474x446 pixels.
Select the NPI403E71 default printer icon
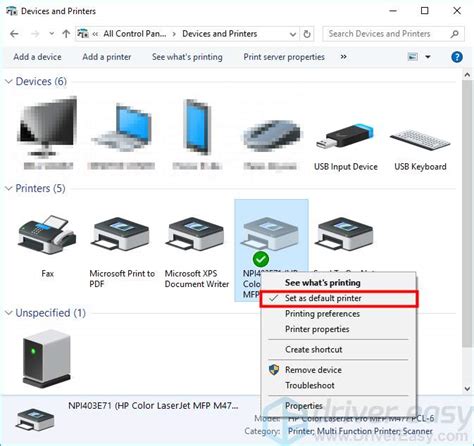click(270, 234)
